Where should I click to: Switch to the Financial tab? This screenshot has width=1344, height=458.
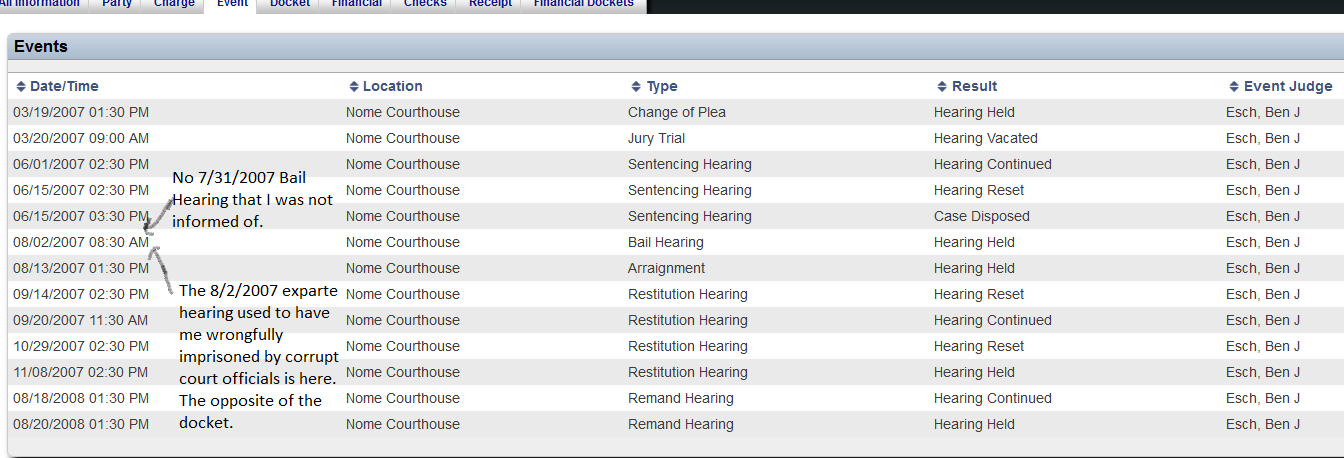pos(356,4)
